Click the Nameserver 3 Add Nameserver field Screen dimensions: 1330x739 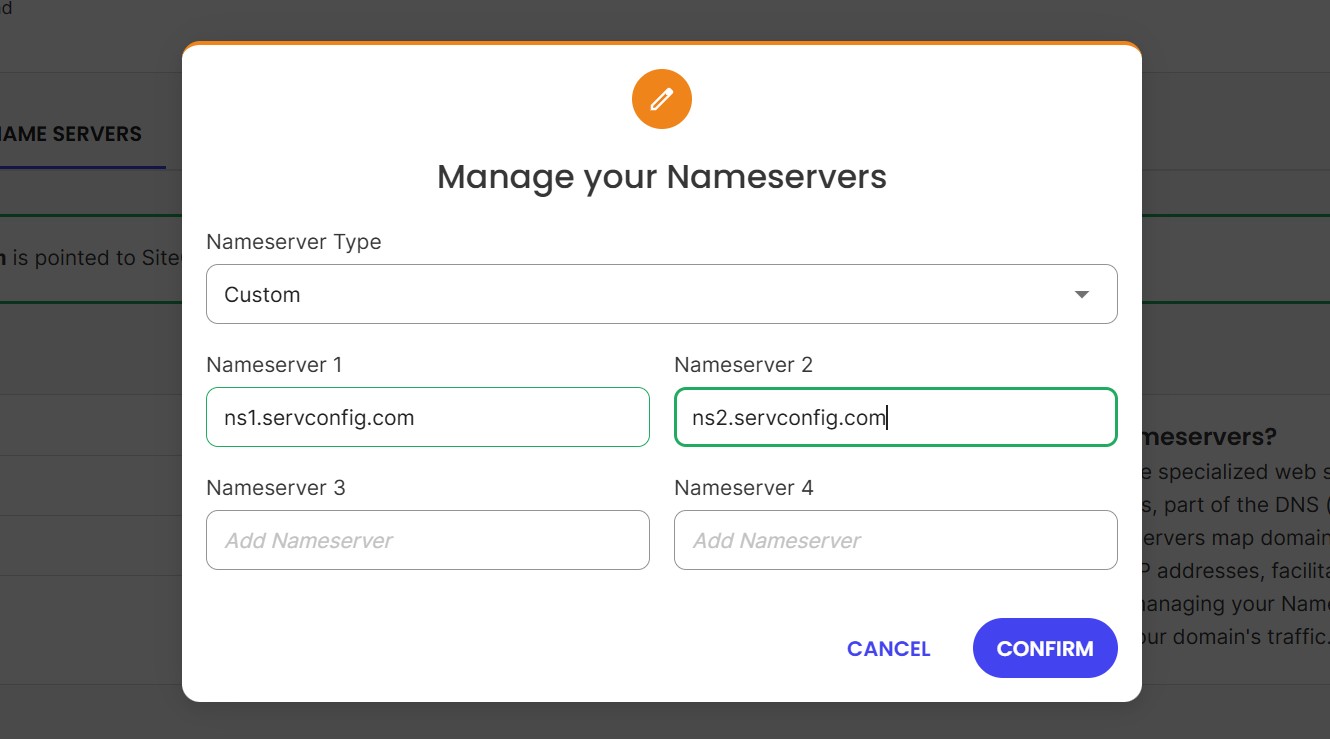point(427,540)
